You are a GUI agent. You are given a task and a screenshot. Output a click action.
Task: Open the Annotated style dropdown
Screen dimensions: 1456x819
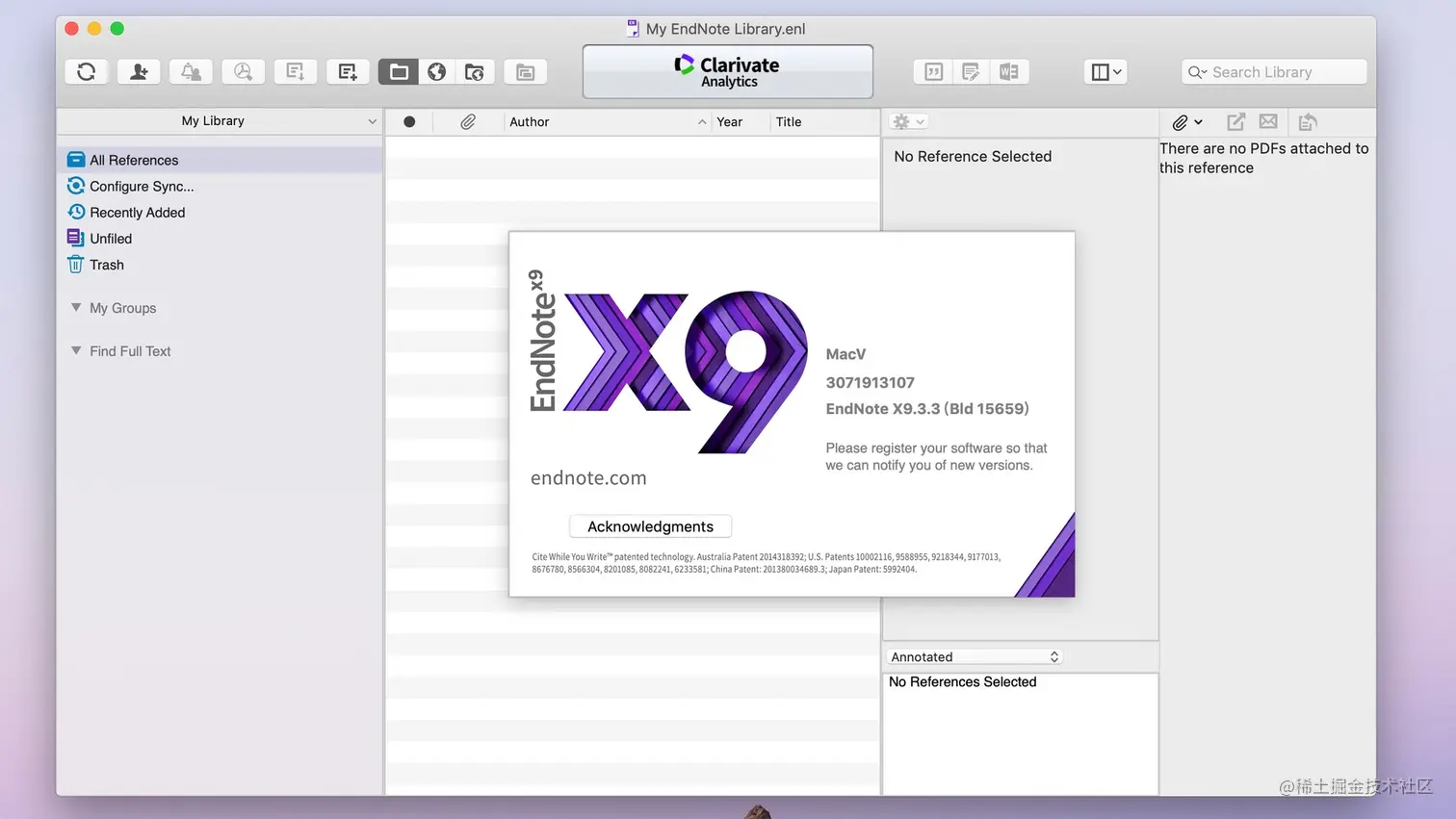click(975, 657)
